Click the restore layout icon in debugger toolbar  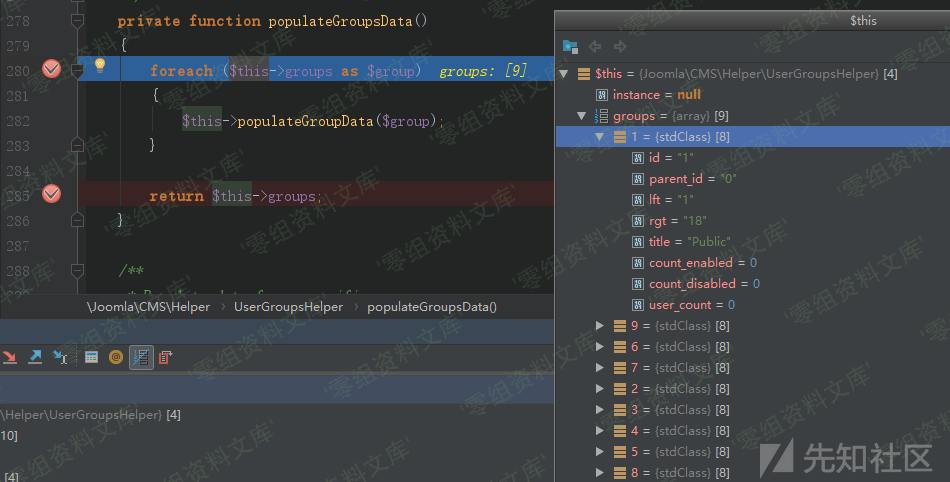(x=165, y=357)
